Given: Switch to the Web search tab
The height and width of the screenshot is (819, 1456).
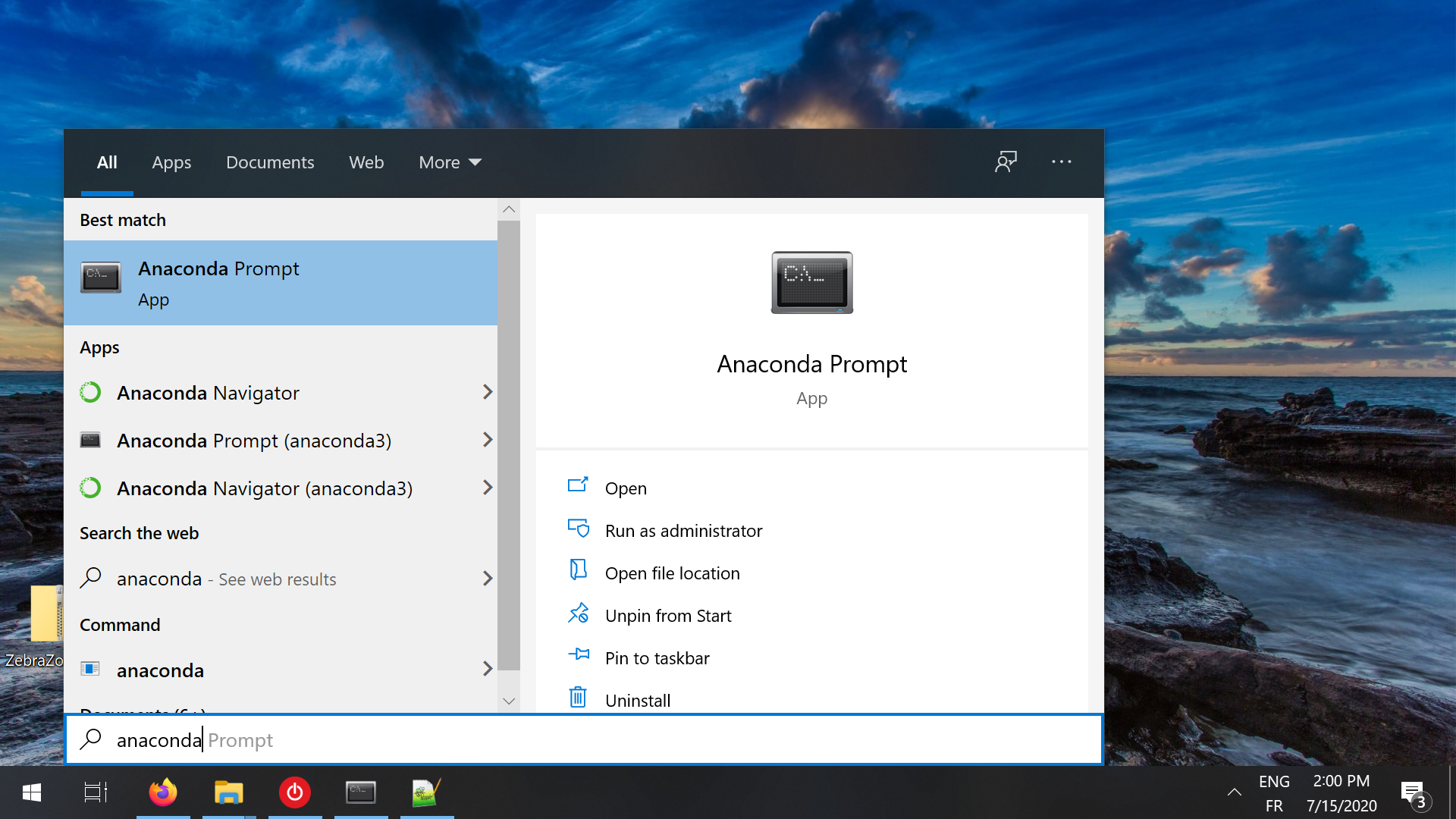Looking at the screenshot, I should pyautogui.click(x=366, y=162).
